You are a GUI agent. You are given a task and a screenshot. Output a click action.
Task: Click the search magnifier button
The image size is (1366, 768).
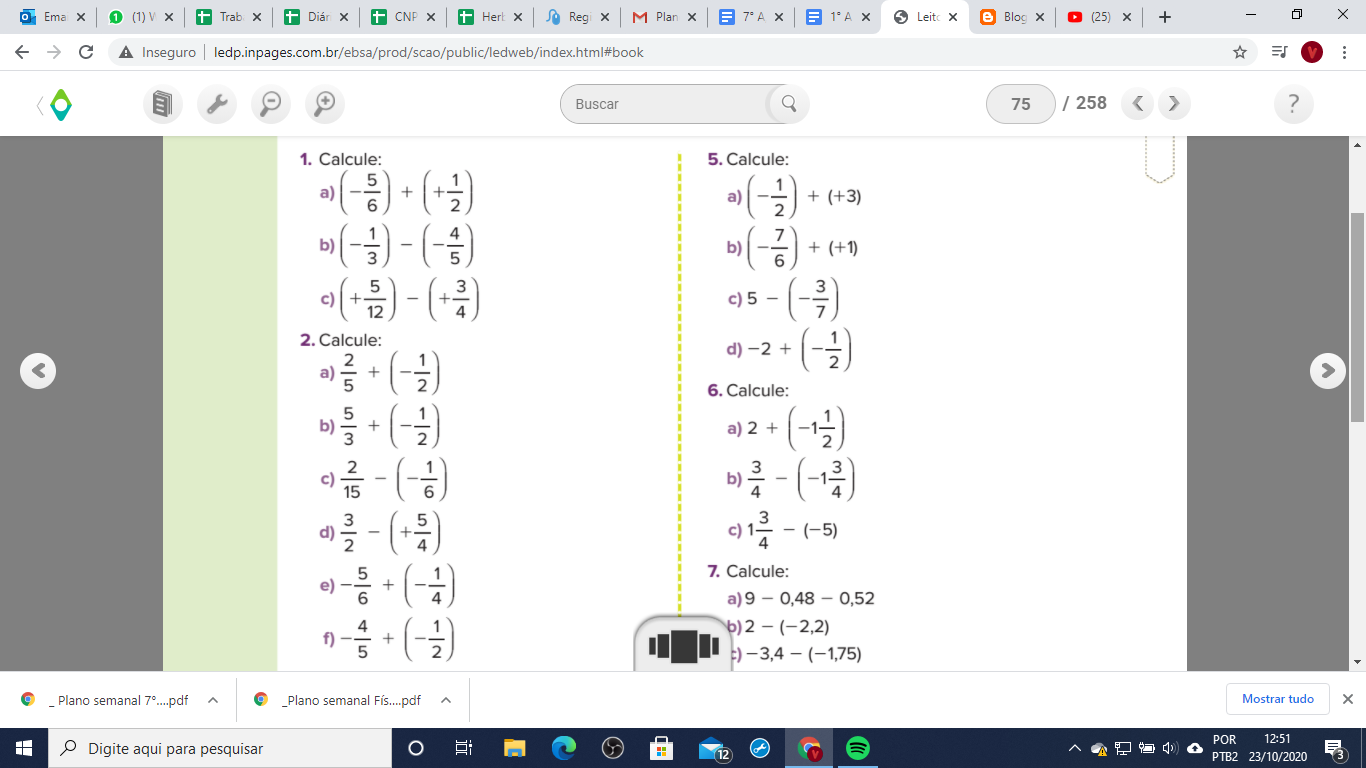(x=788, y=103)
